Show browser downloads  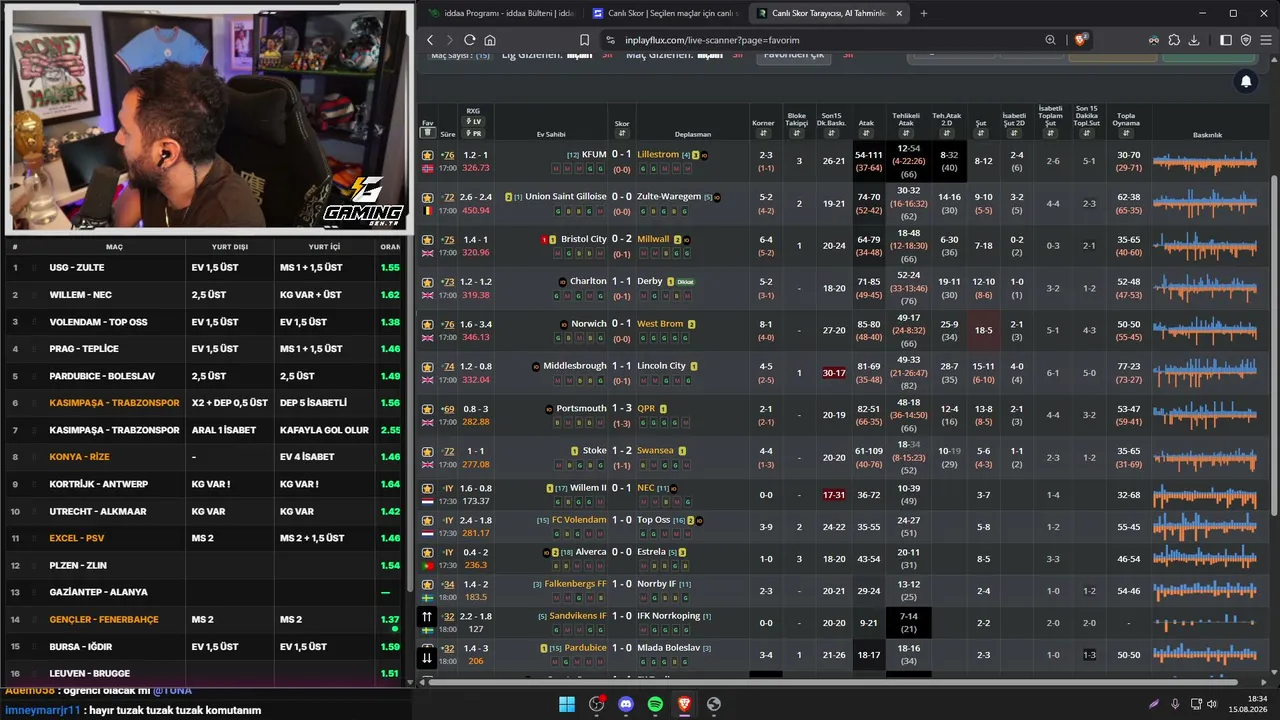(x=1194, y=40)
